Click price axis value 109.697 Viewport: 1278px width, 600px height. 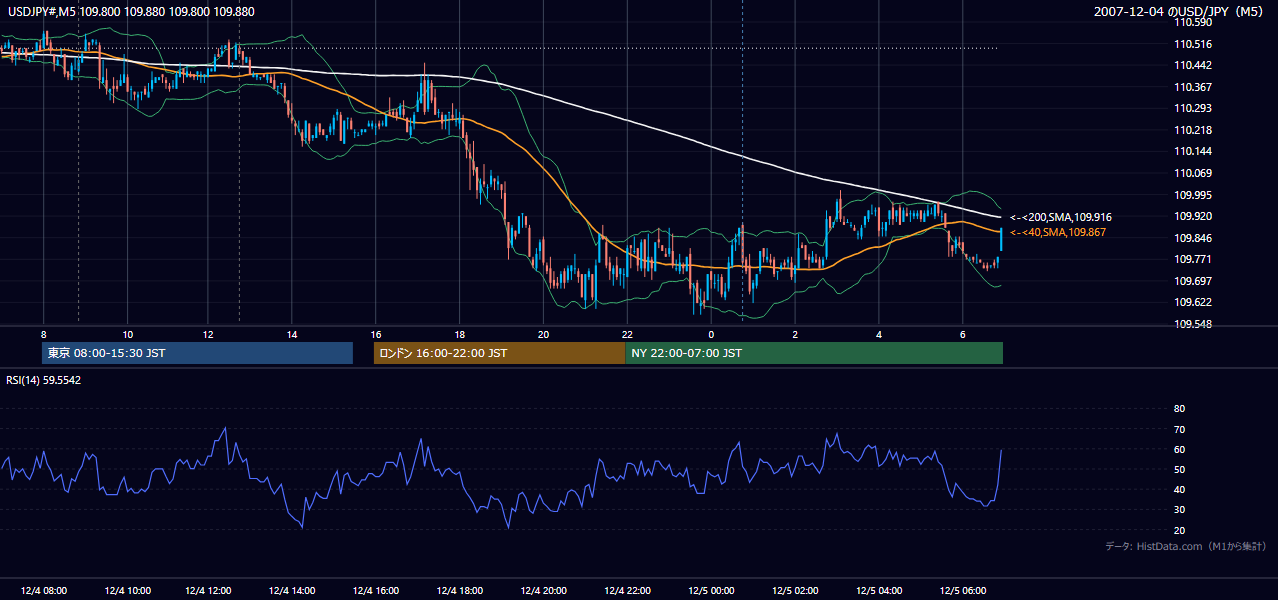click(x=1194, y=281)
